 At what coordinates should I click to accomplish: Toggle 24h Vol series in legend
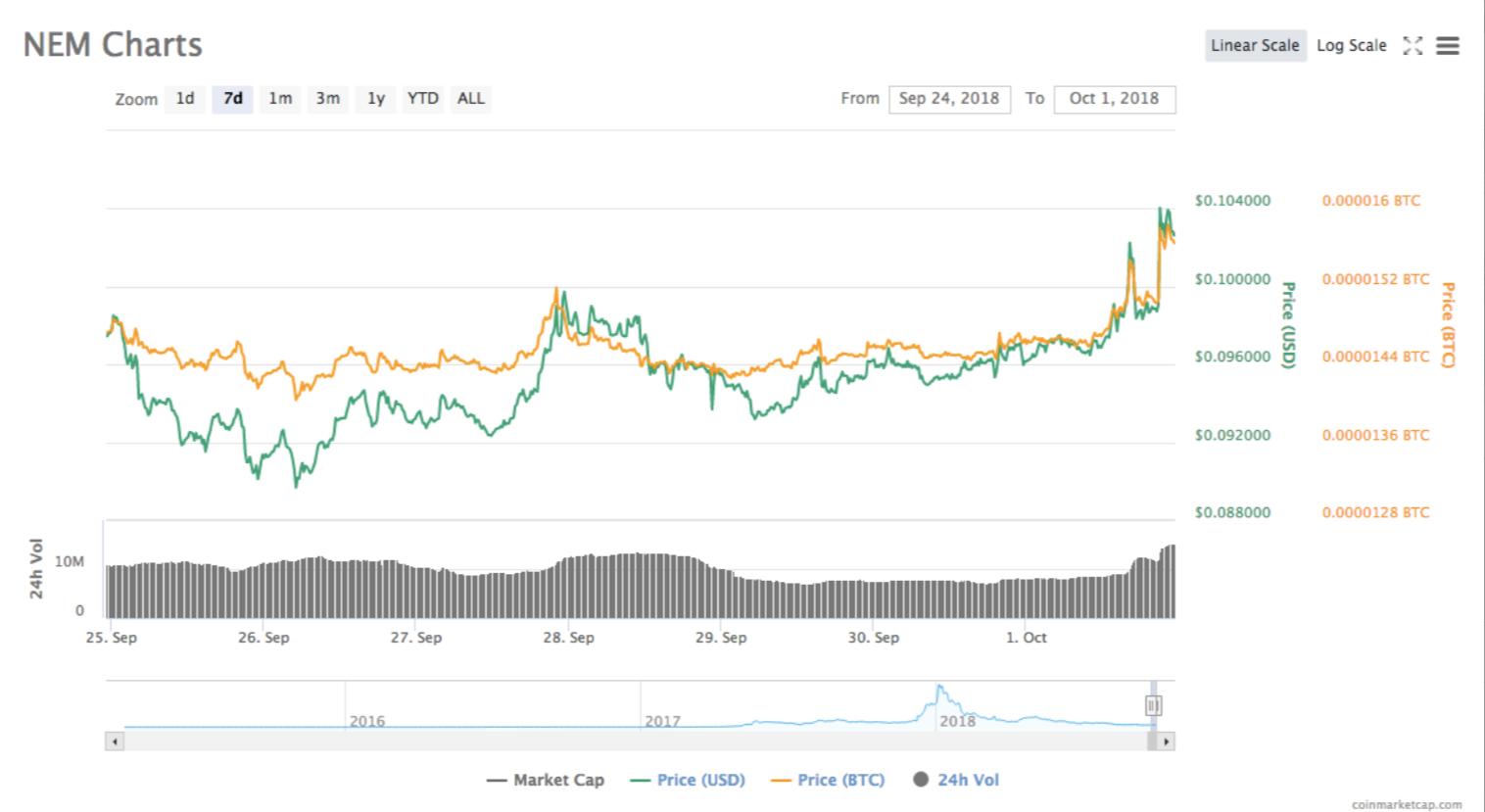pyautogui.click(x=956, y=781)
